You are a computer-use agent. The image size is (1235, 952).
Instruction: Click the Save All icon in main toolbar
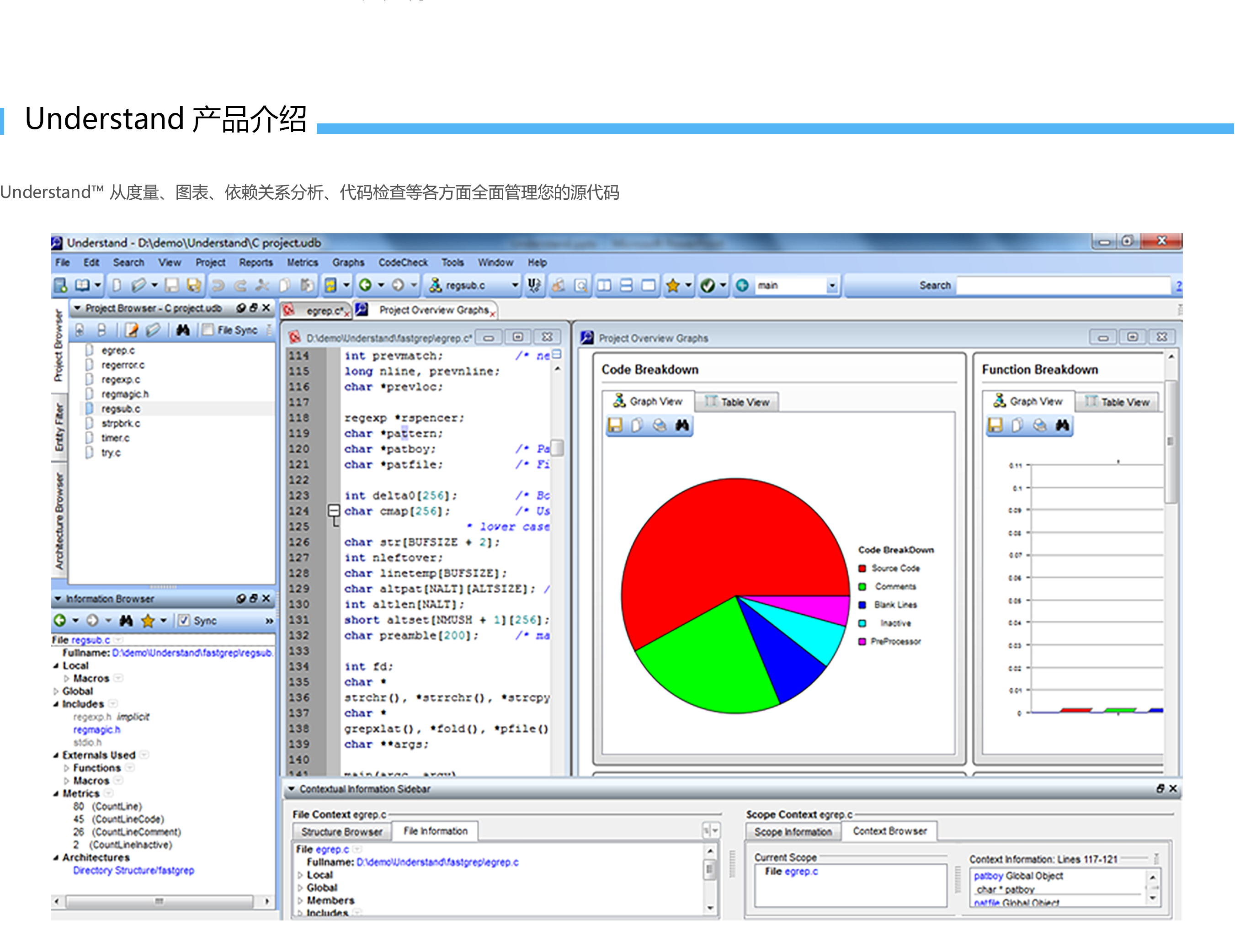click(x=193, y=285)
